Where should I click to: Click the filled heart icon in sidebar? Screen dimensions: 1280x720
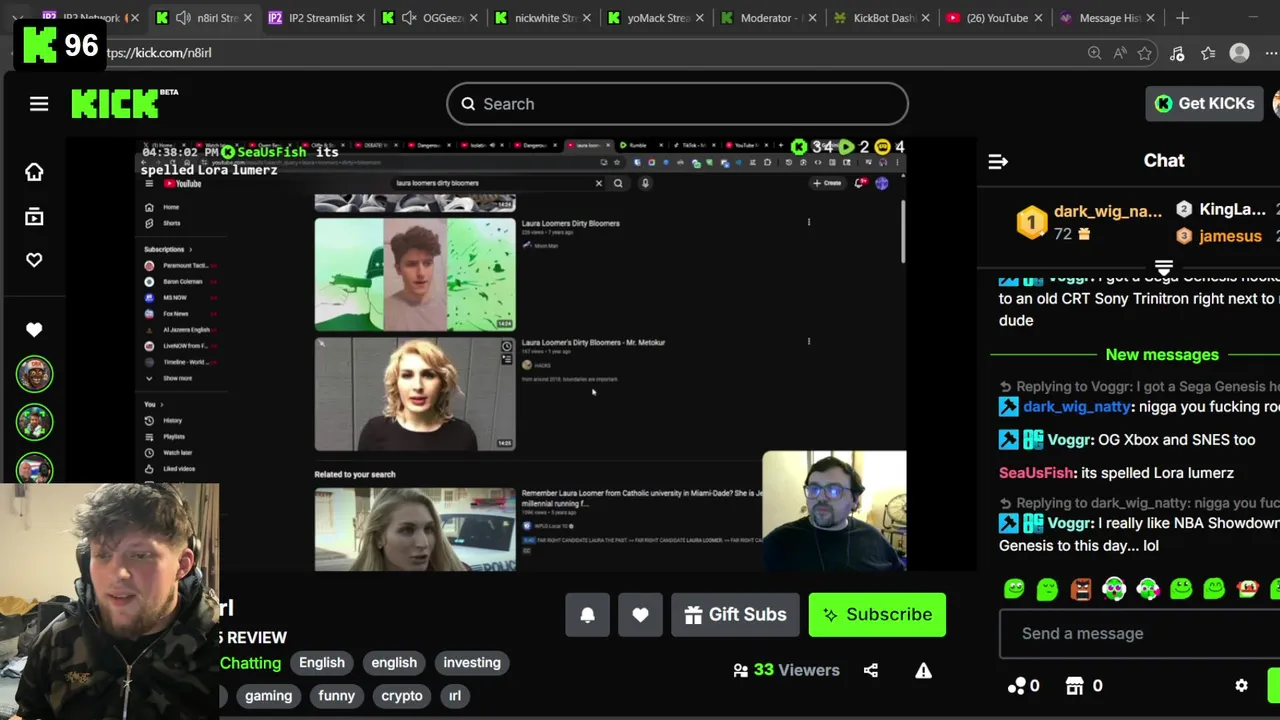click(34, 330)
